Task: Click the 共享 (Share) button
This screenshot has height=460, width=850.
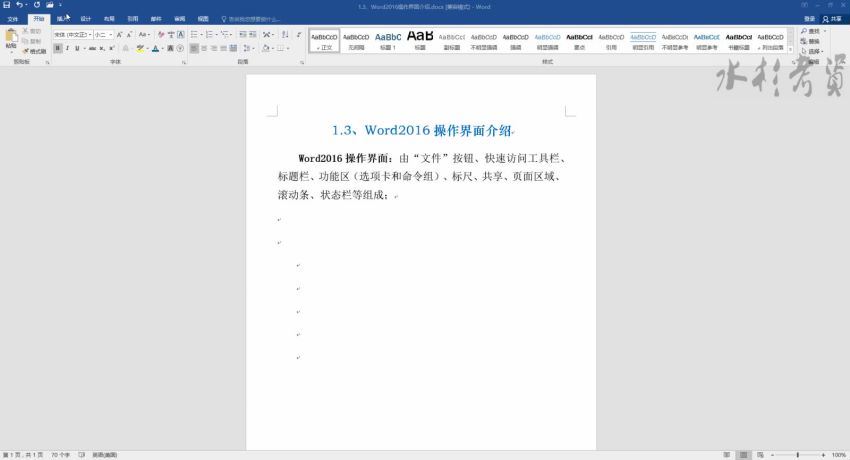Action: [832, 19]
